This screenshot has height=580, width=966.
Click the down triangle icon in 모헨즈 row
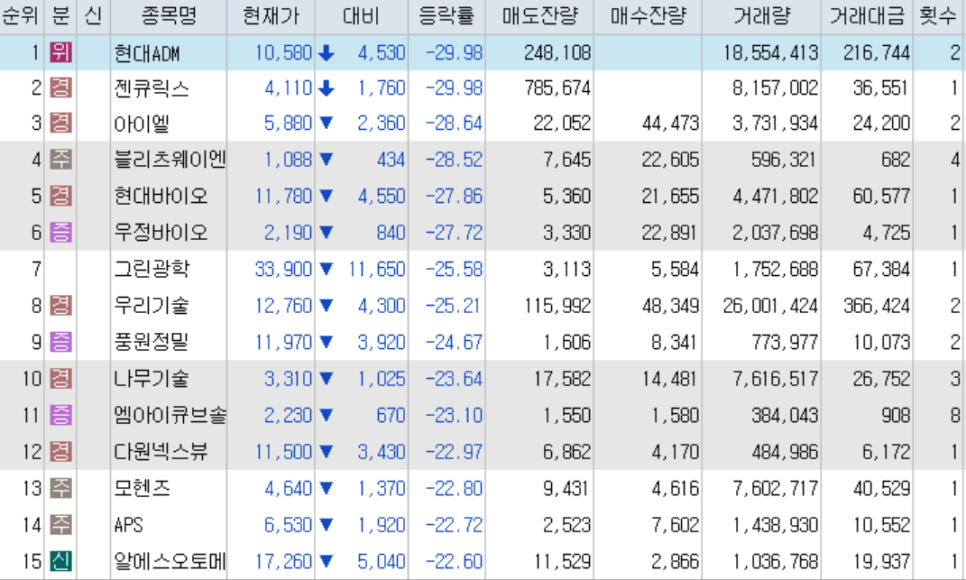pyautogui.click(x=326, y=488)
